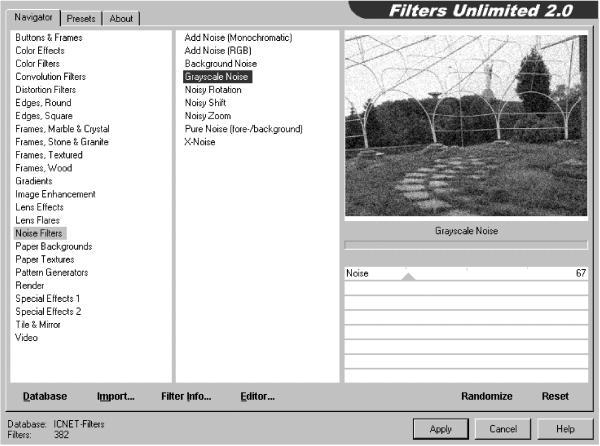The width and height of the screenshot is (600, 446).
Task: Click the Apply button
Action: coord(441,429)
